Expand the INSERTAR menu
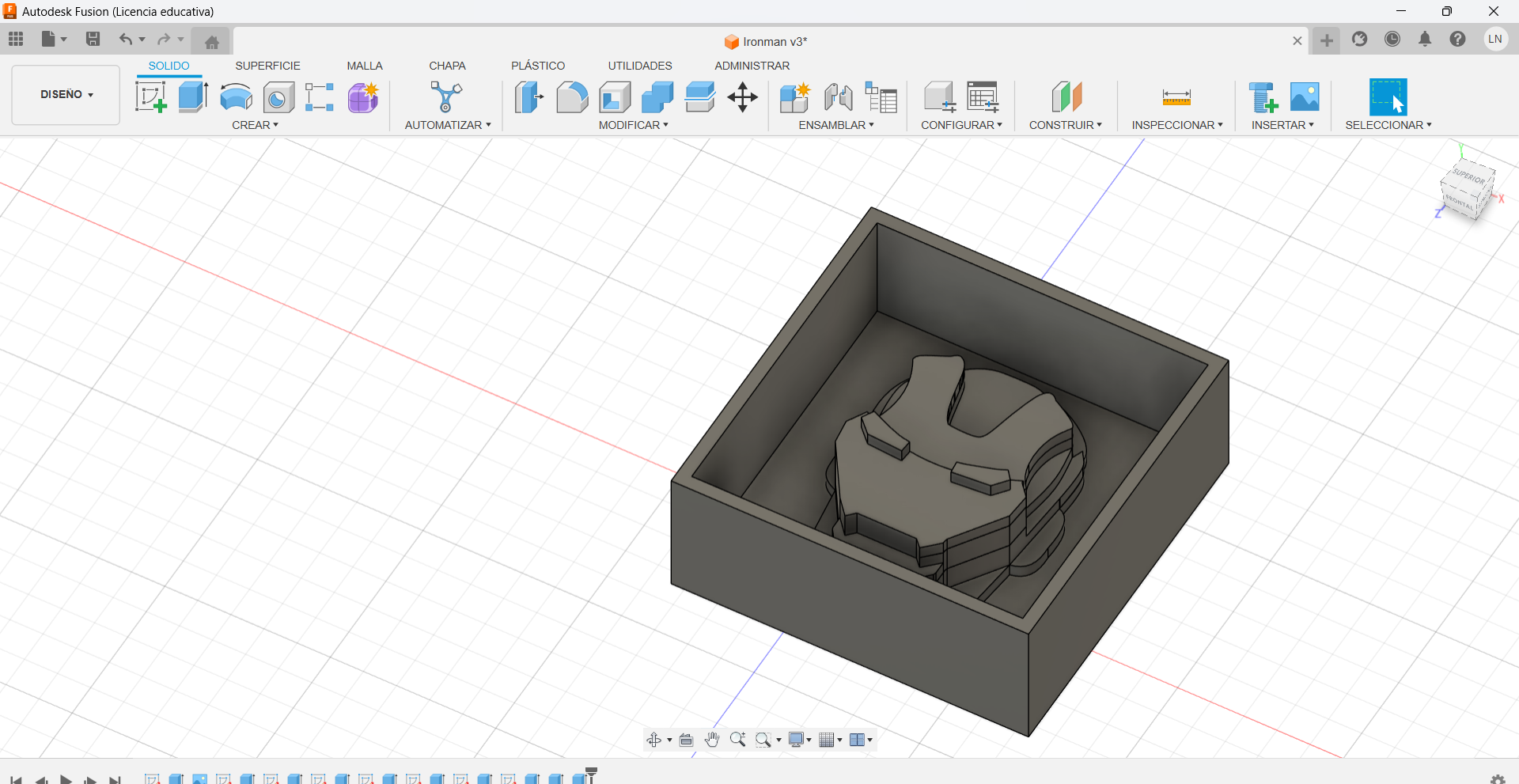Viewport: 1519px width, 784px height. [1282, 125]
